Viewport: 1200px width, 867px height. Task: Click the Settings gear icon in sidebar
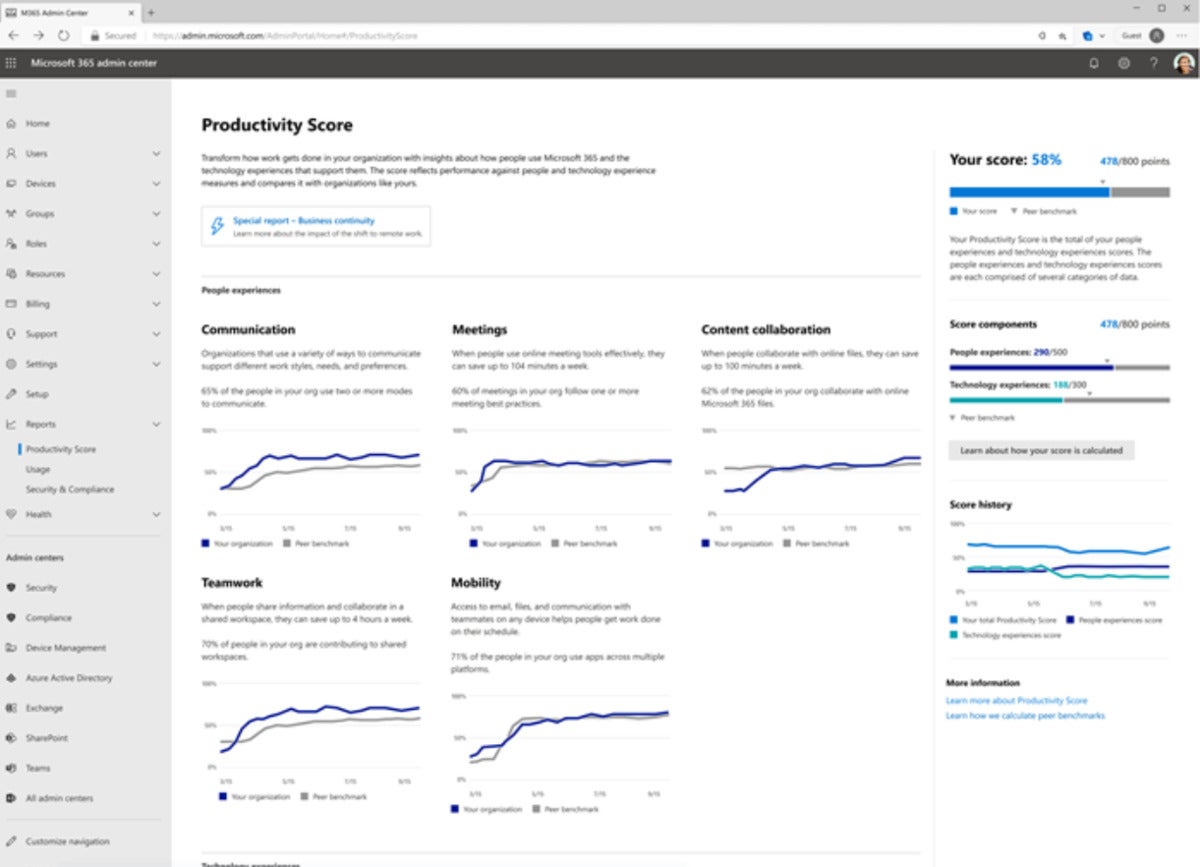[x=11, y=364]
